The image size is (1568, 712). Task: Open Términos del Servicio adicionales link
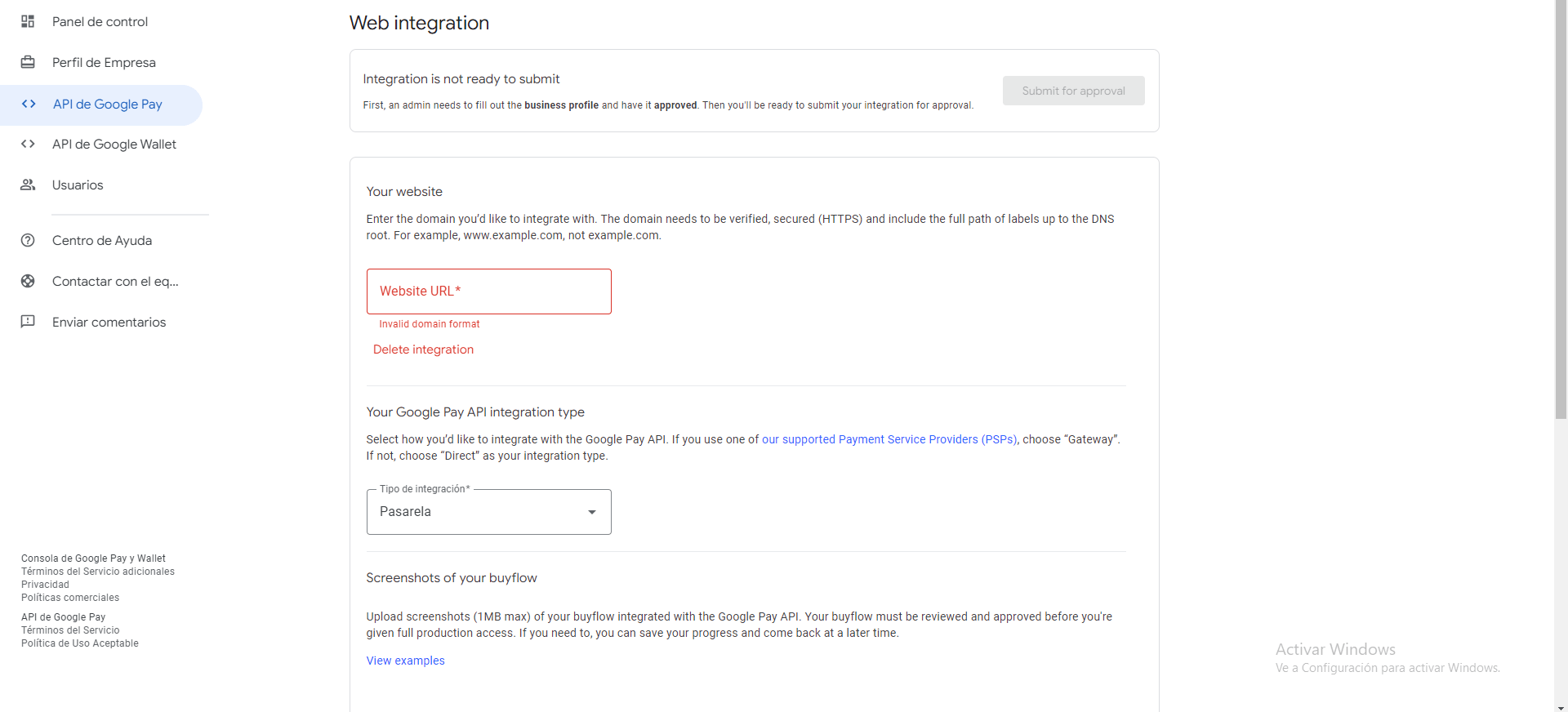click(x=98, y=572)
